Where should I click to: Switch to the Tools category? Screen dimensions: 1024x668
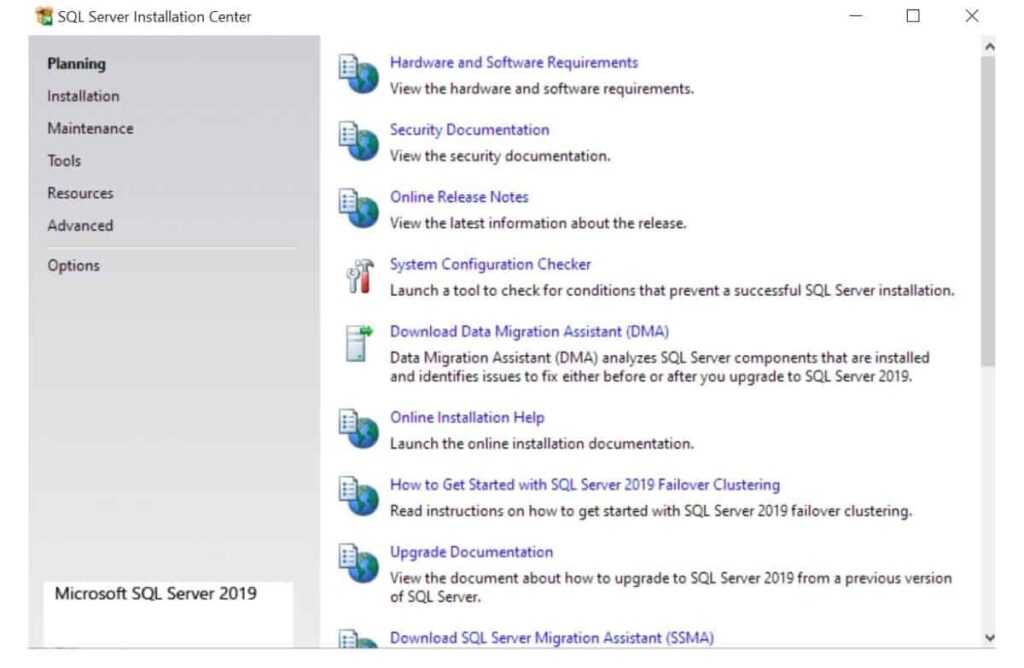tap(64, 161)
